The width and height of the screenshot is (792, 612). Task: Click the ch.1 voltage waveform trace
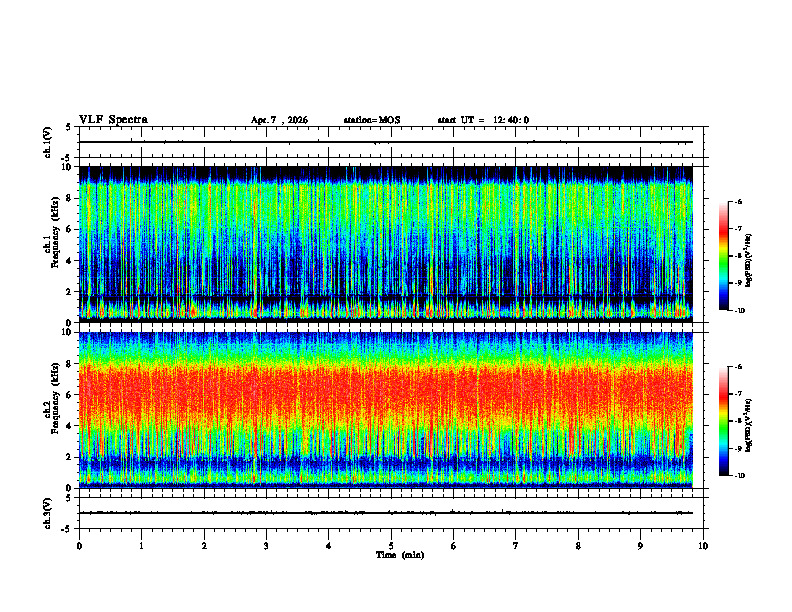point(386,142)
